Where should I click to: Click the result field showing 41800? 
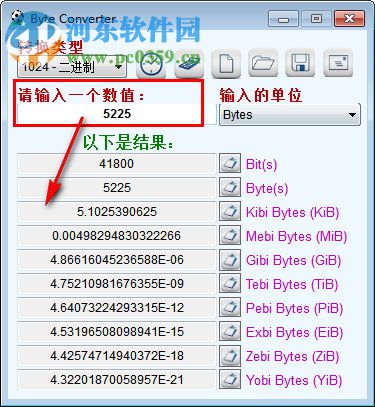(117, 164)
